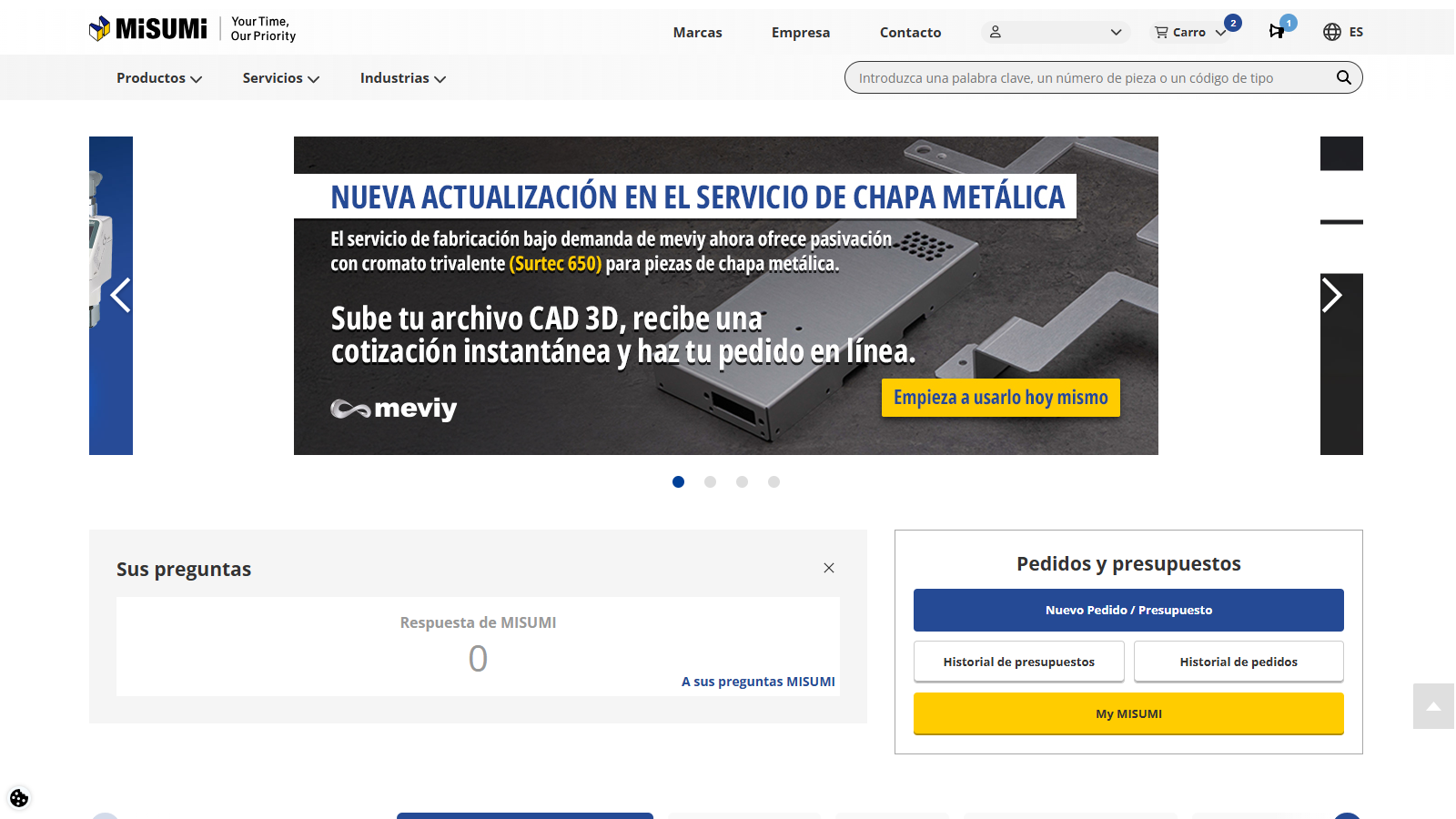Expand the Productos menu
This screenshot has height=819, width=1456.
pos(158,78)
